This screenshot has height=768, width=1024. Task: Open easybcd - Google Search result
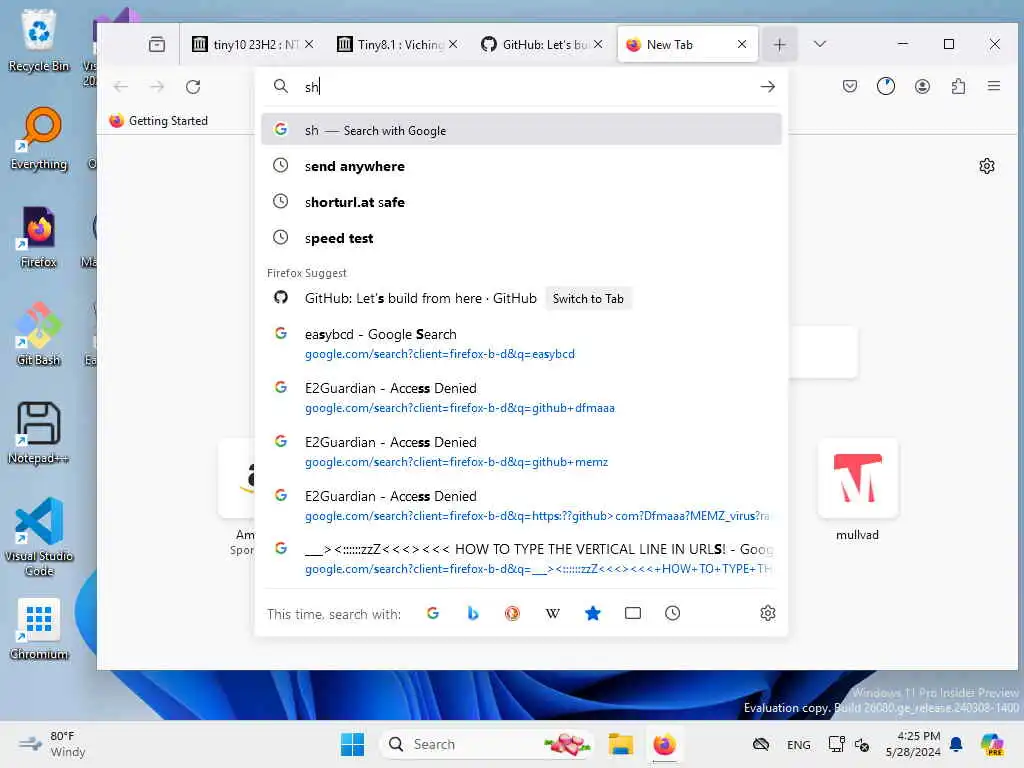point(521,344)
